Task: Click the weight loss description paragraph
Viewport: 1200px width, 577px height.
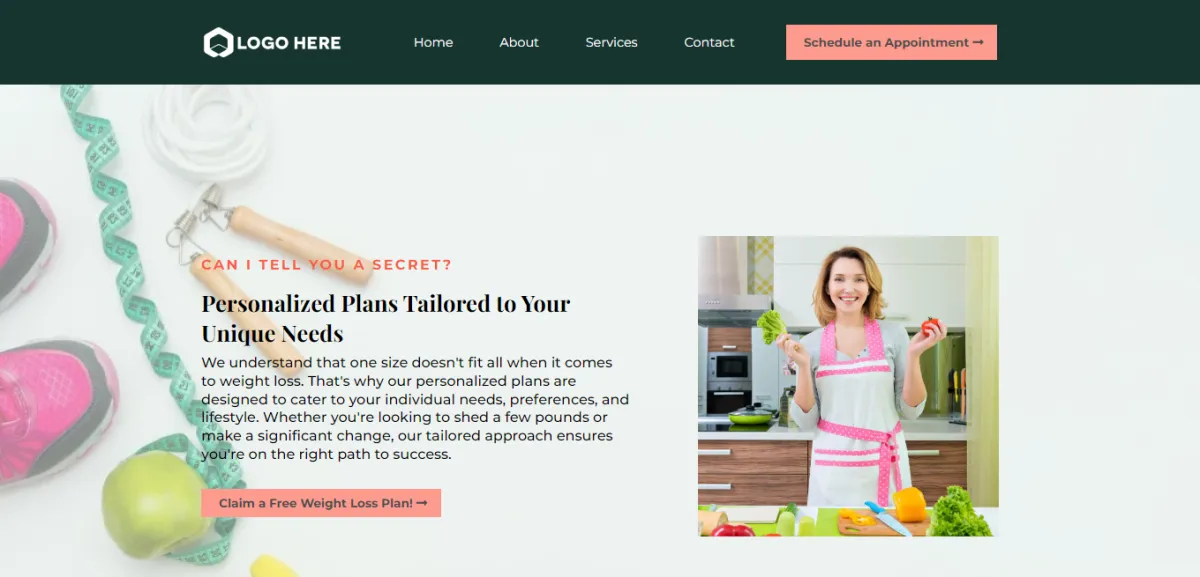Action: pyautogui.click(x=415, y=408)
